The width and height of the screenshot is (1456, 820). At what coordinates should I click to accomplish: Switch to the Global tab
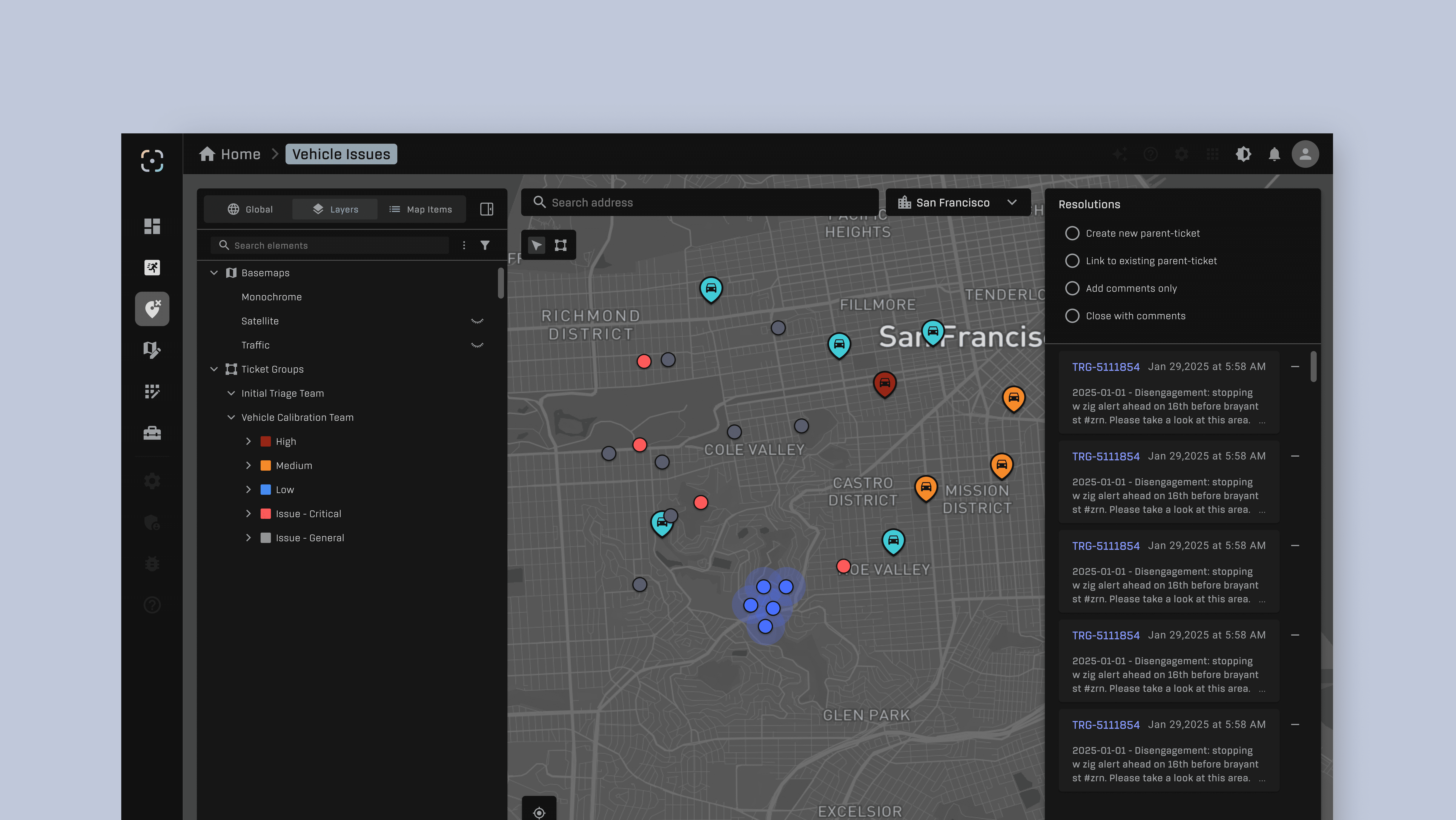[250, 209]
